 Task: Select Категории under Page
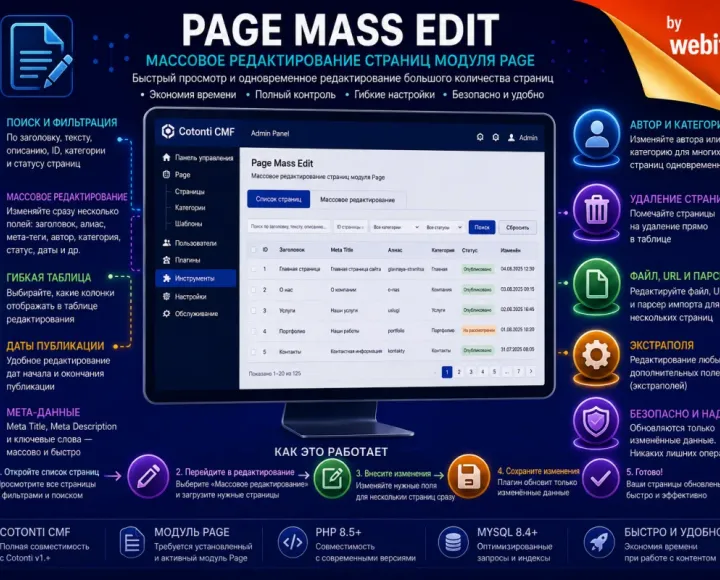190,208
